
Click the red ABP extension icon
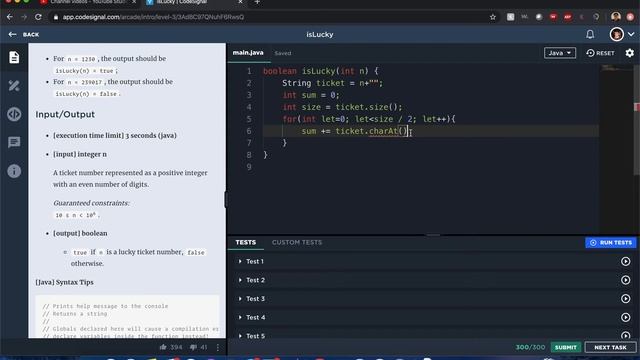(x=567, y=17)
